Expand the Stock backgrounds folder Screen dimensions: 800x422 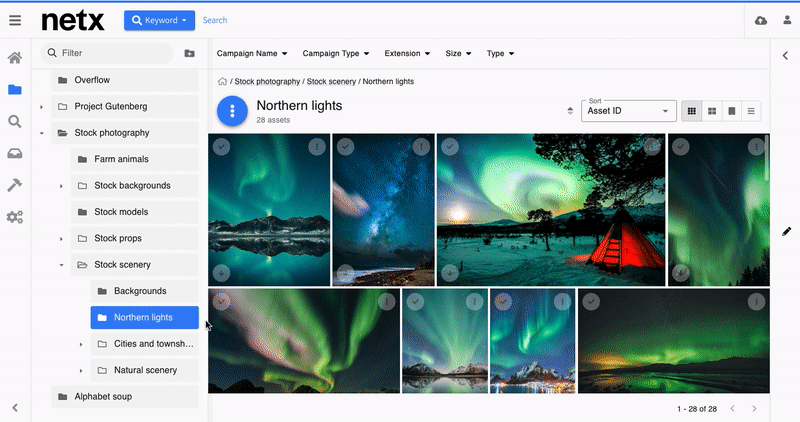(61, 186)
